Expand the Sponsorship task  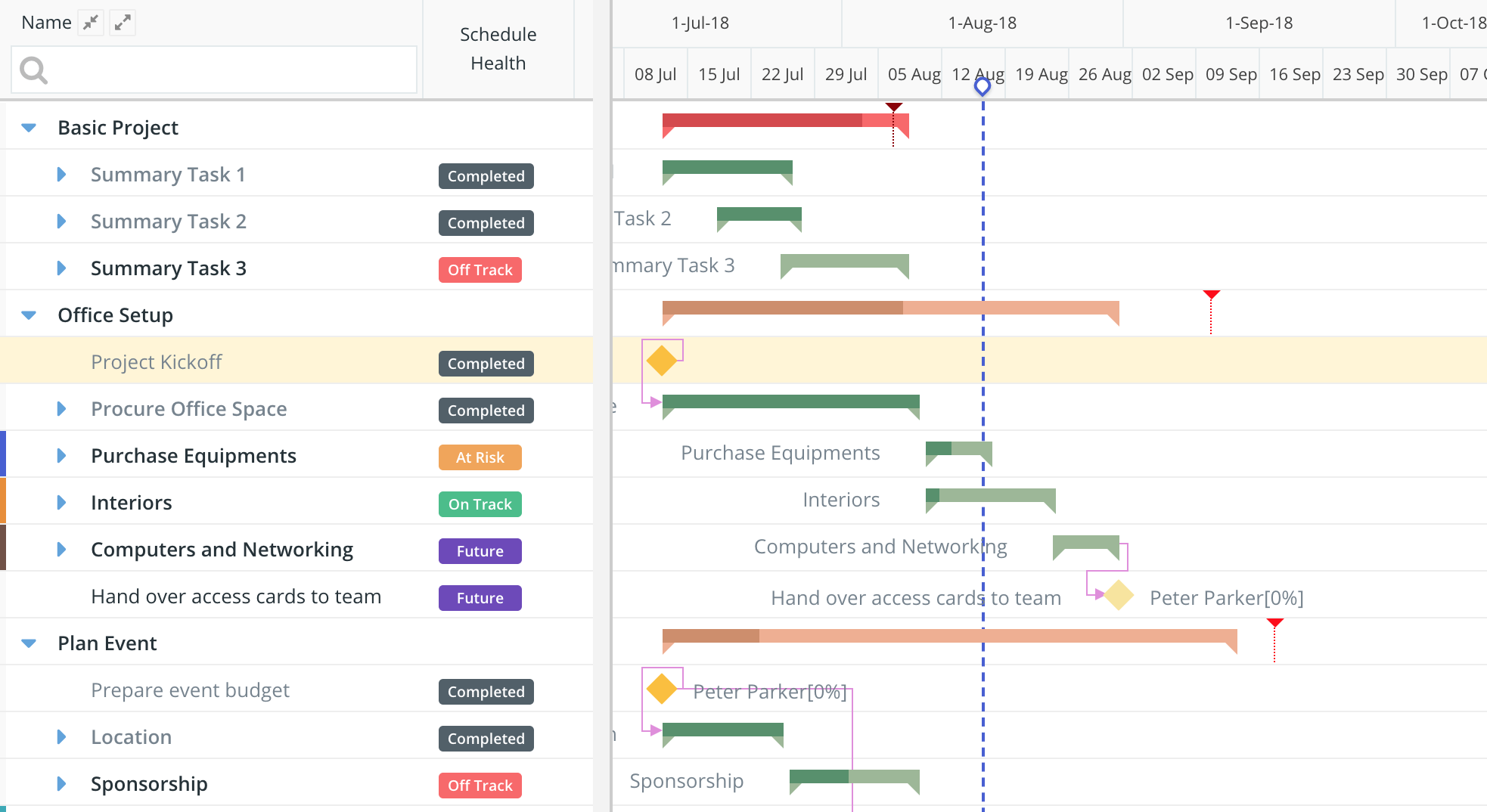62,784
